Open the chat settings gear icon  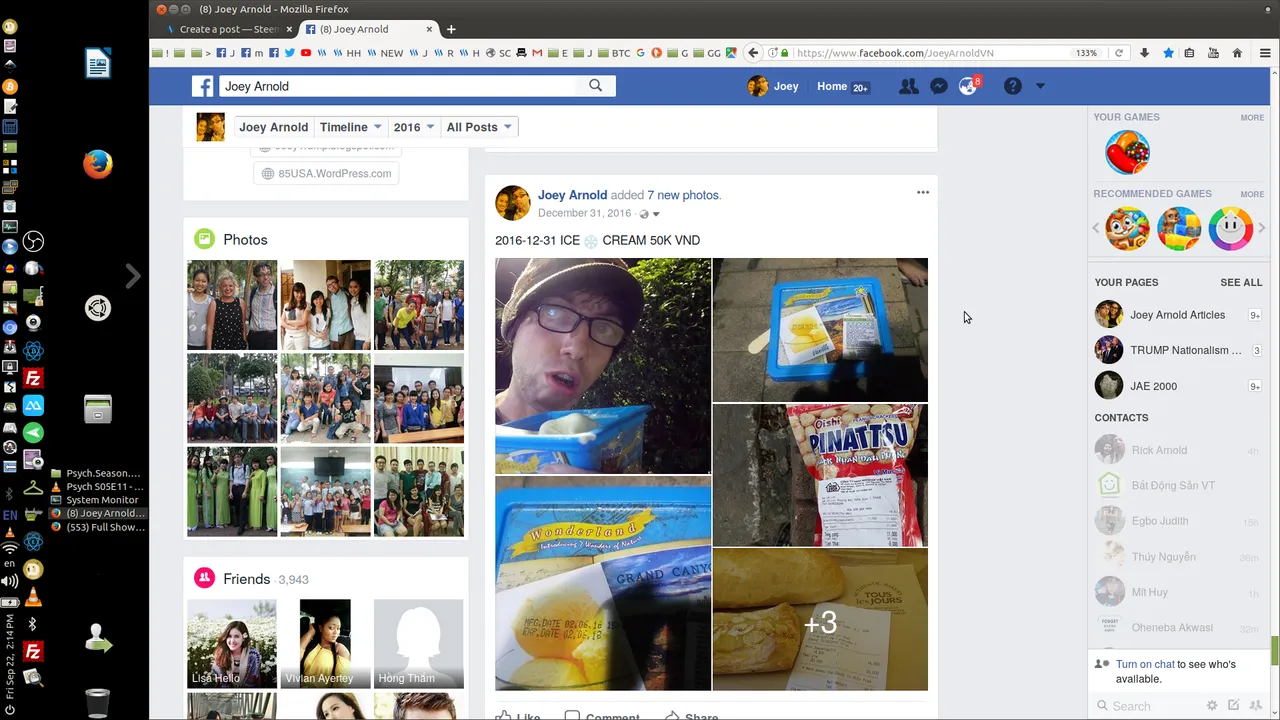tap(1212, 706)
